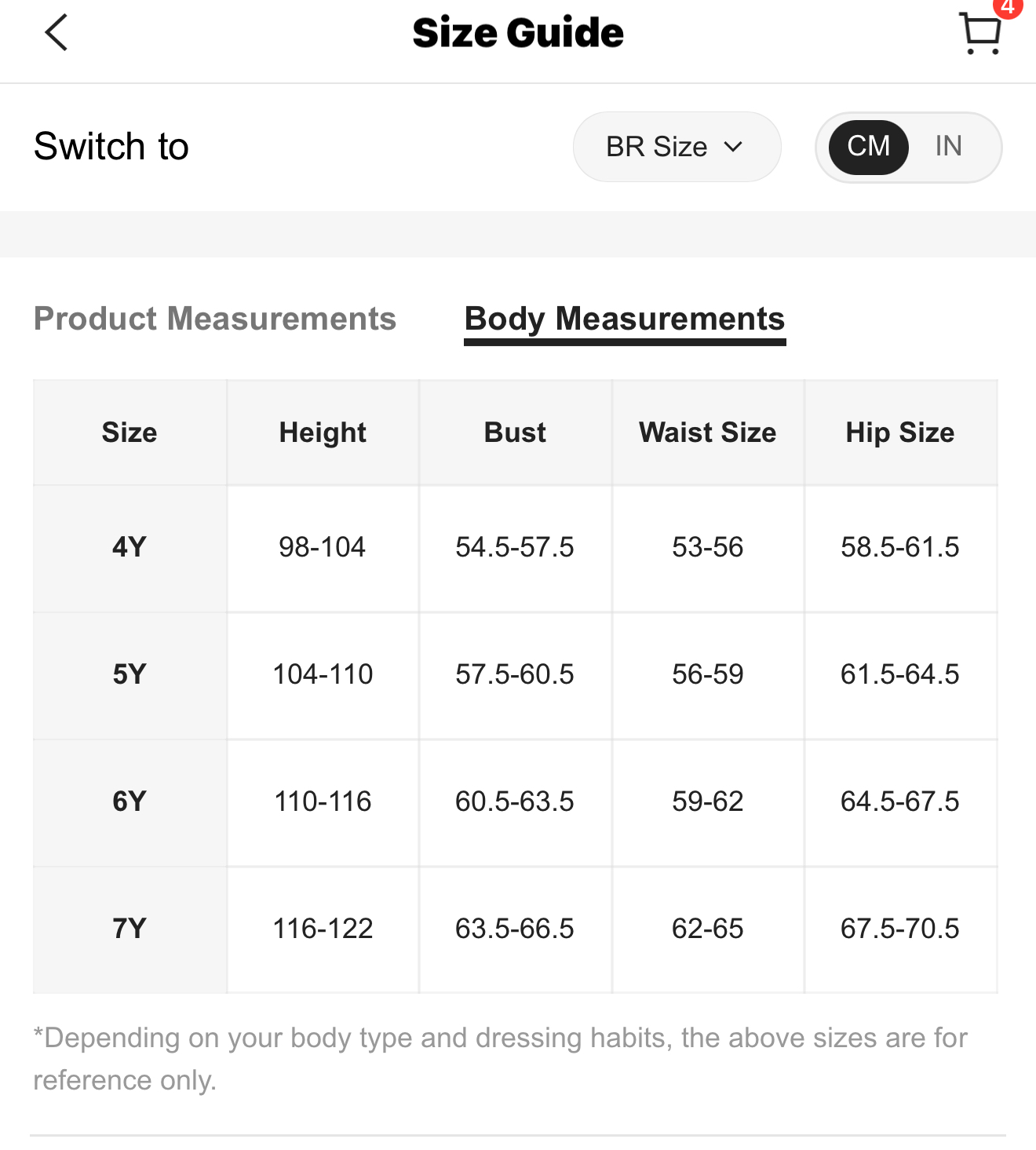Tap the Size Guide page title
The height and width of the screenshot is (1150, 1036).
518,33
